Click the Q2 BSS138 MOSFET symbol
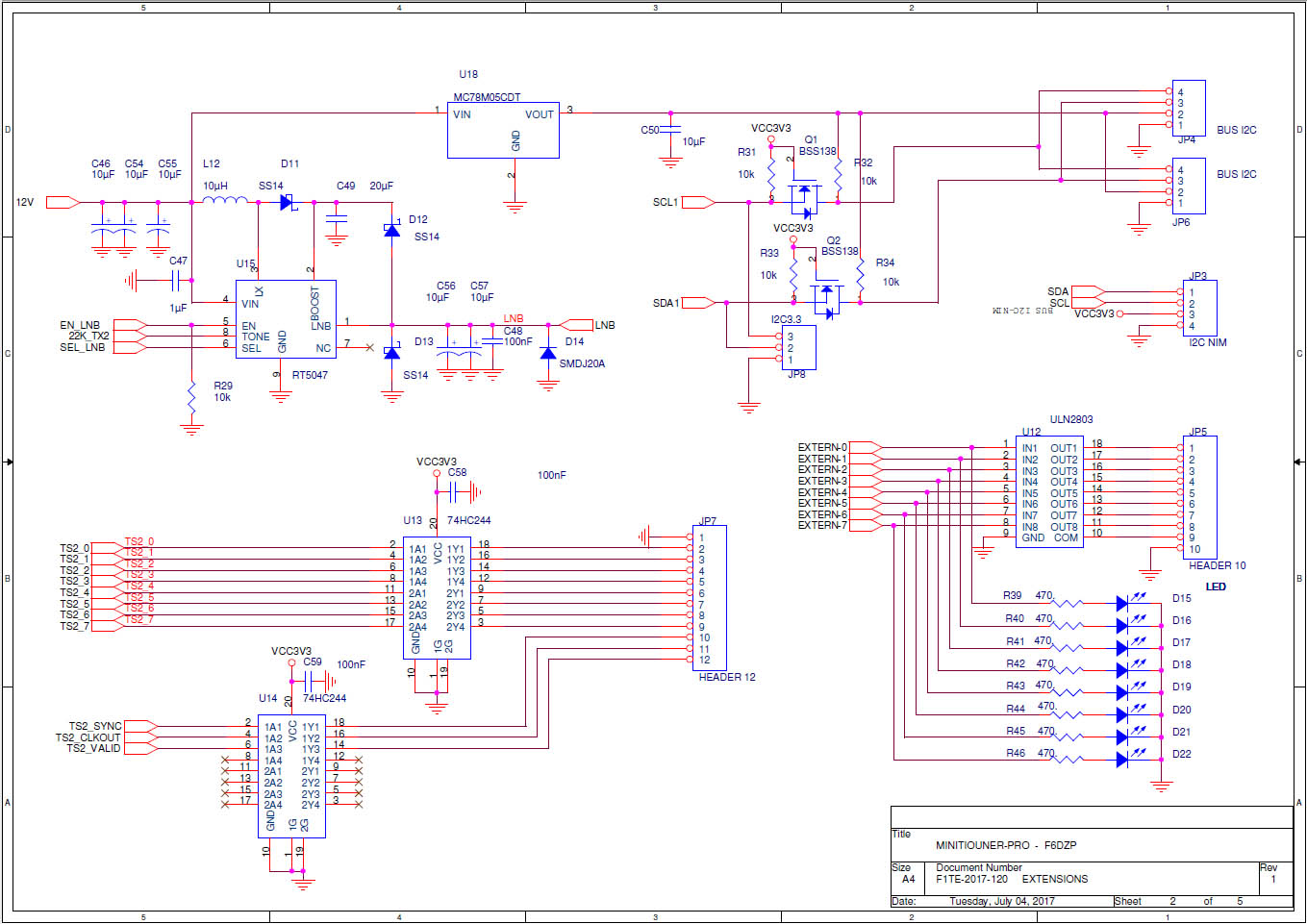 pyautogui.click(x=827, y=301)
